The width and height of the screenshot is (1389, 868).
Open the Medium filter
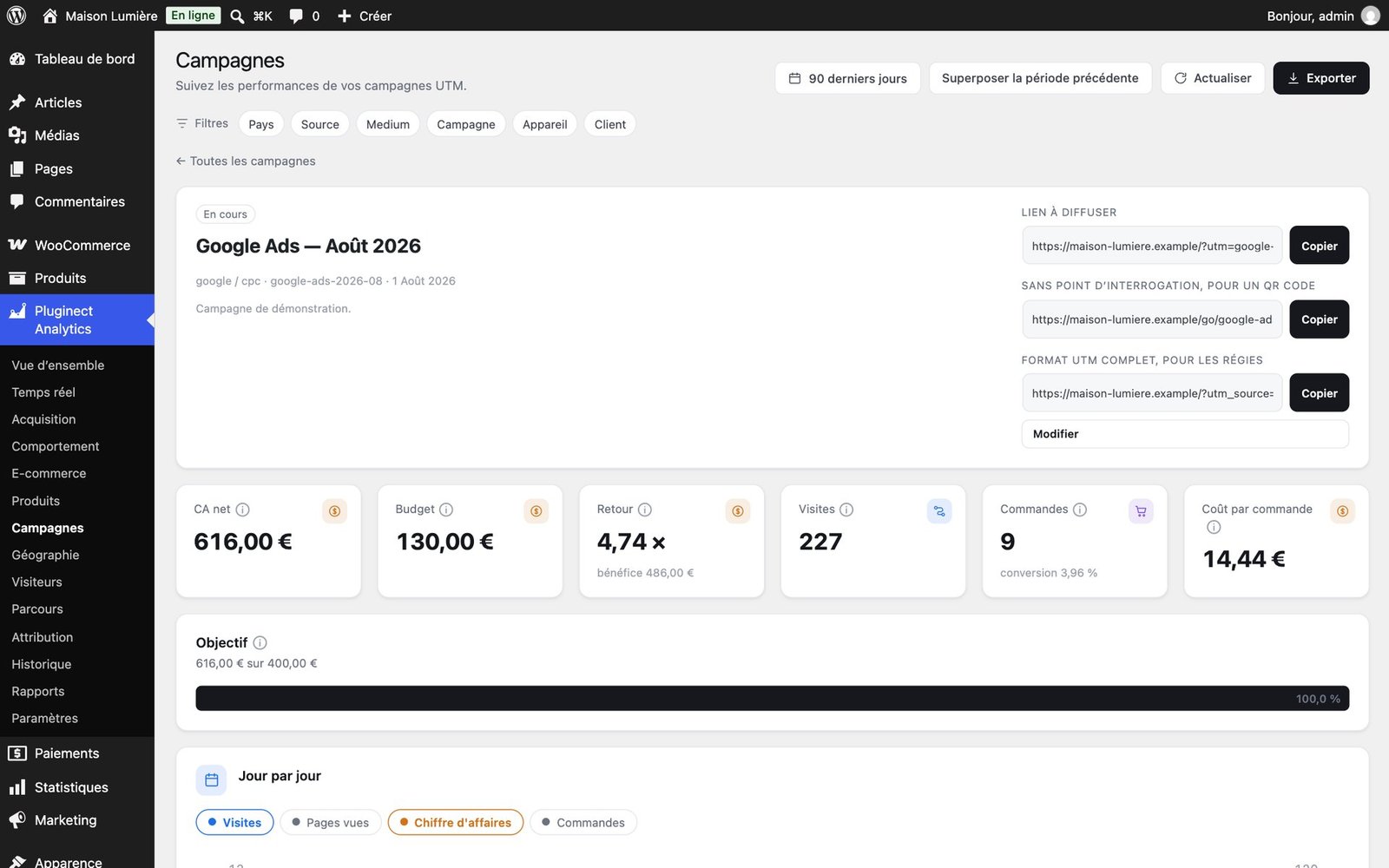click(x=388, y=124)
